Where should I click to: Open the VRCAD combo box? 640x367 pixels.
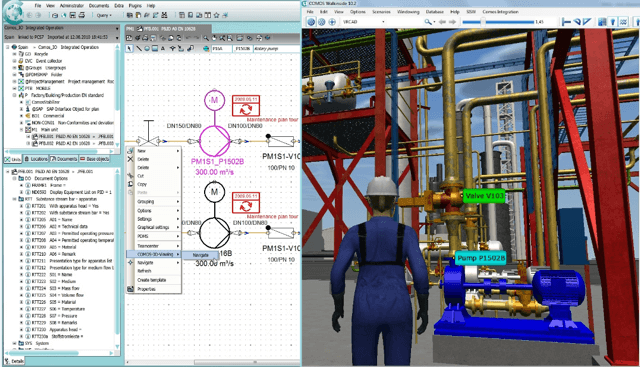(x=364, y=22)
